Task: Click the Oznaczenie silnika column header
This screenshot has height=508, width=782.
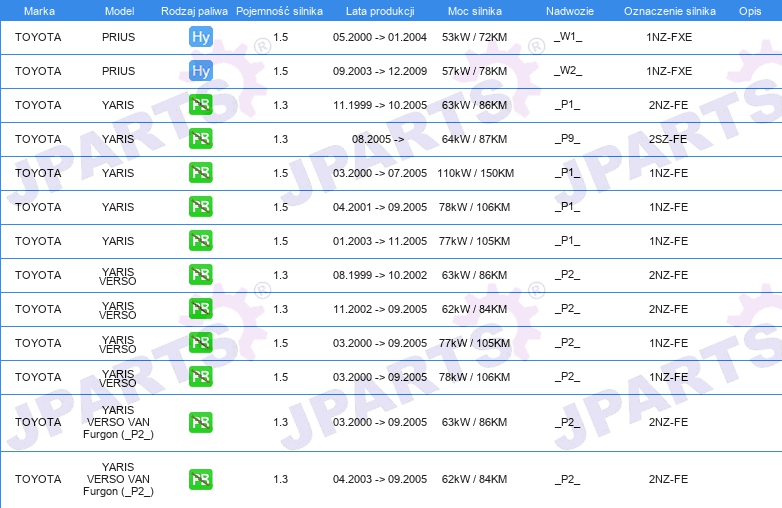Action: tap(670, 11)
